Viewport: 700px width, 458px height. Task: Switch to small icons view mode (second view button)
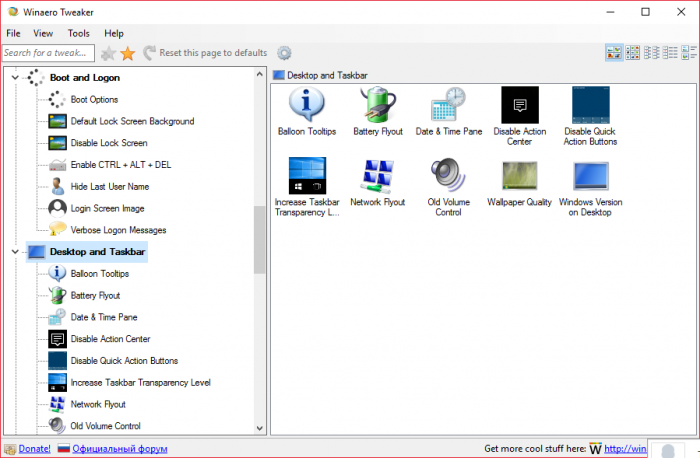632,53
